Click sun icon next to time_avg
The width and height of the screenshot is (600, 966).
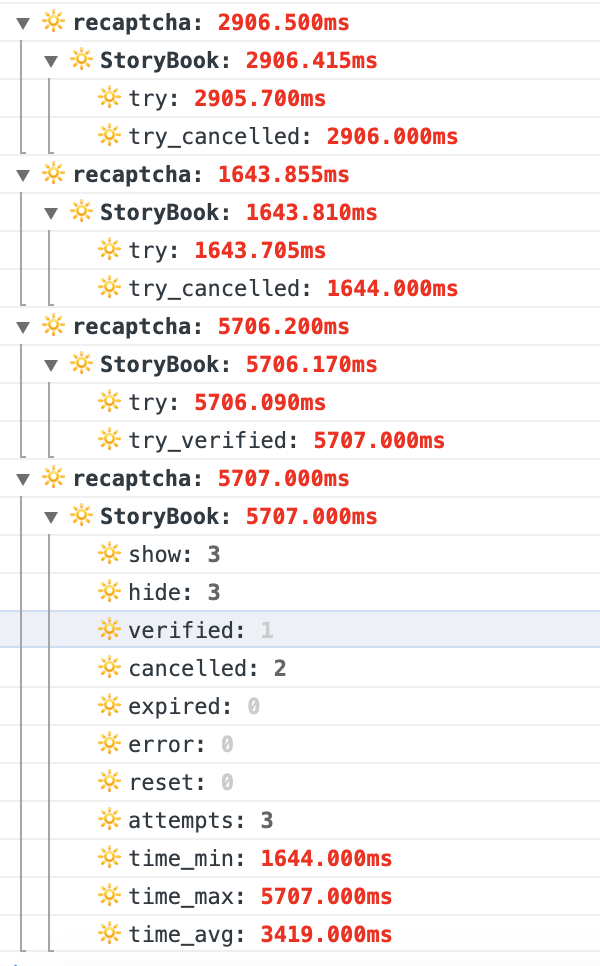point(109,933)
